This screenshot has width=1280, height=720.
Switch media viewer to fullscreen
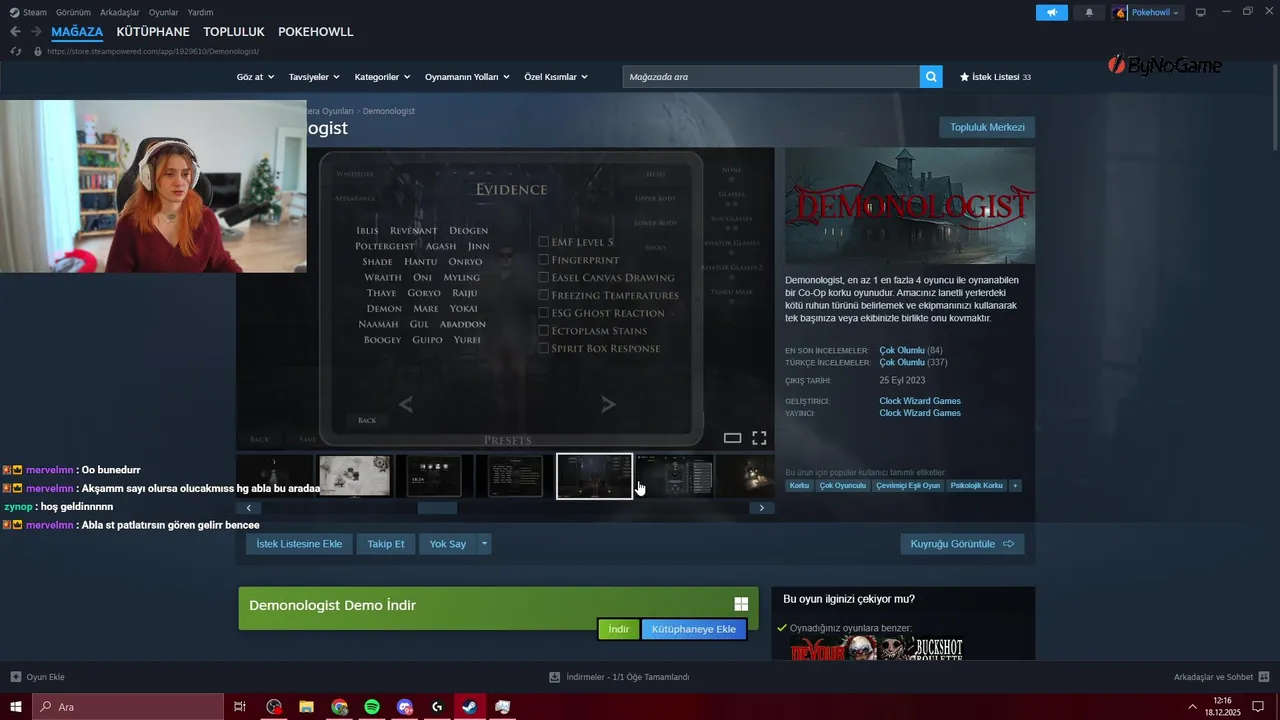tap(759, 438)
